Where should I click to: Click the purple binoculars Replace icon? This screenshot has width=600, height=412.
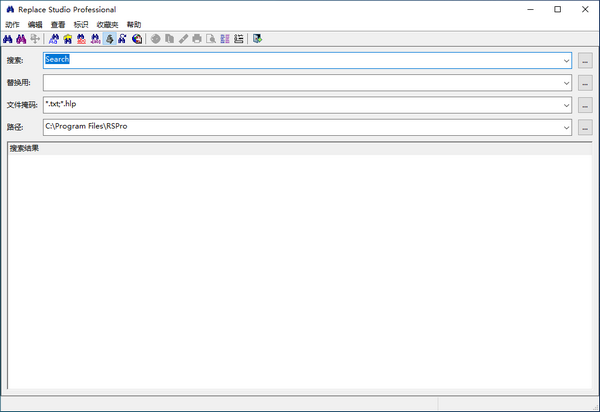coord(21,39)
